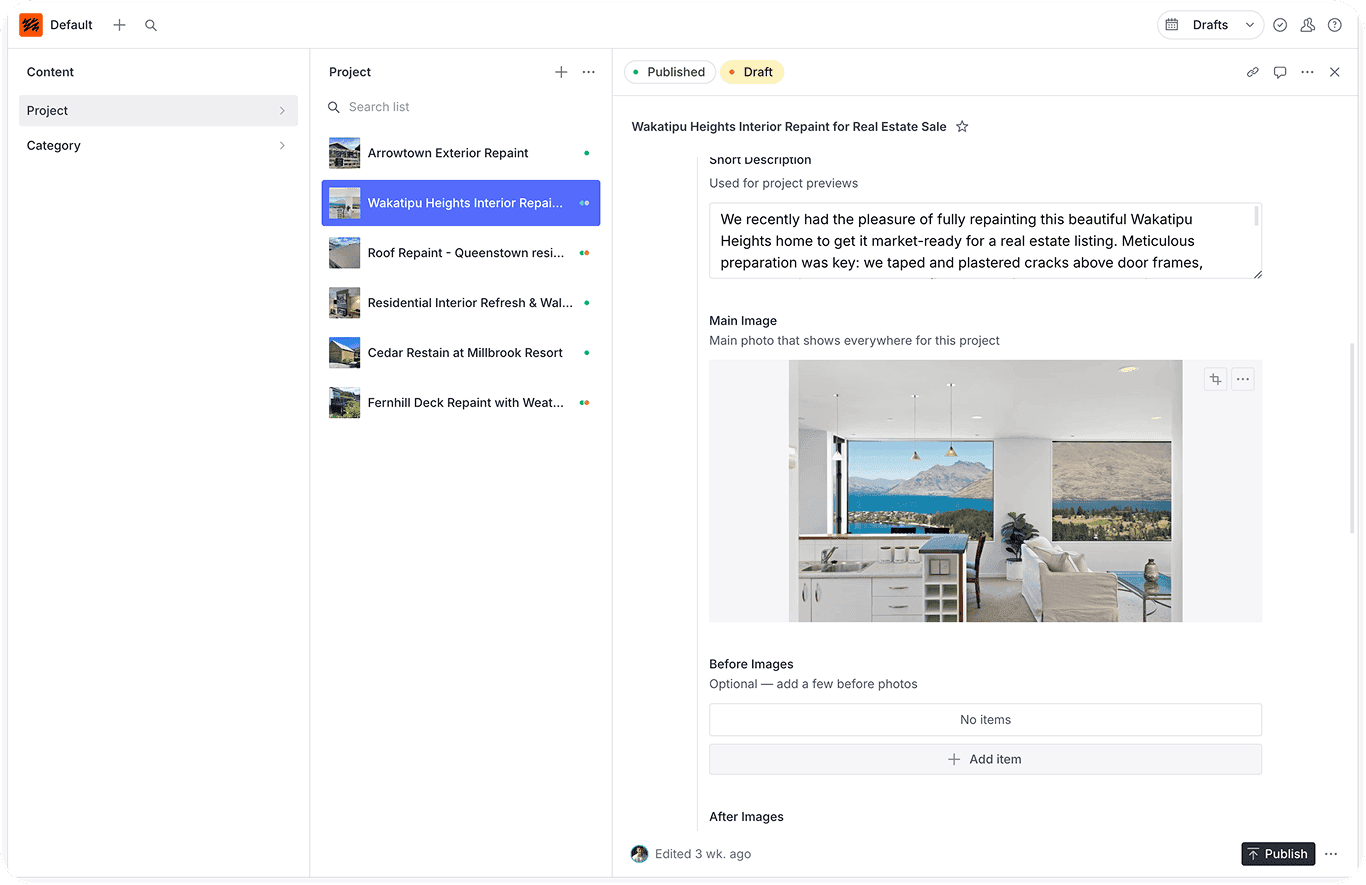Add item to Before Images
Viewport: 1366px width, 885px height.
[x=984, y=759]
